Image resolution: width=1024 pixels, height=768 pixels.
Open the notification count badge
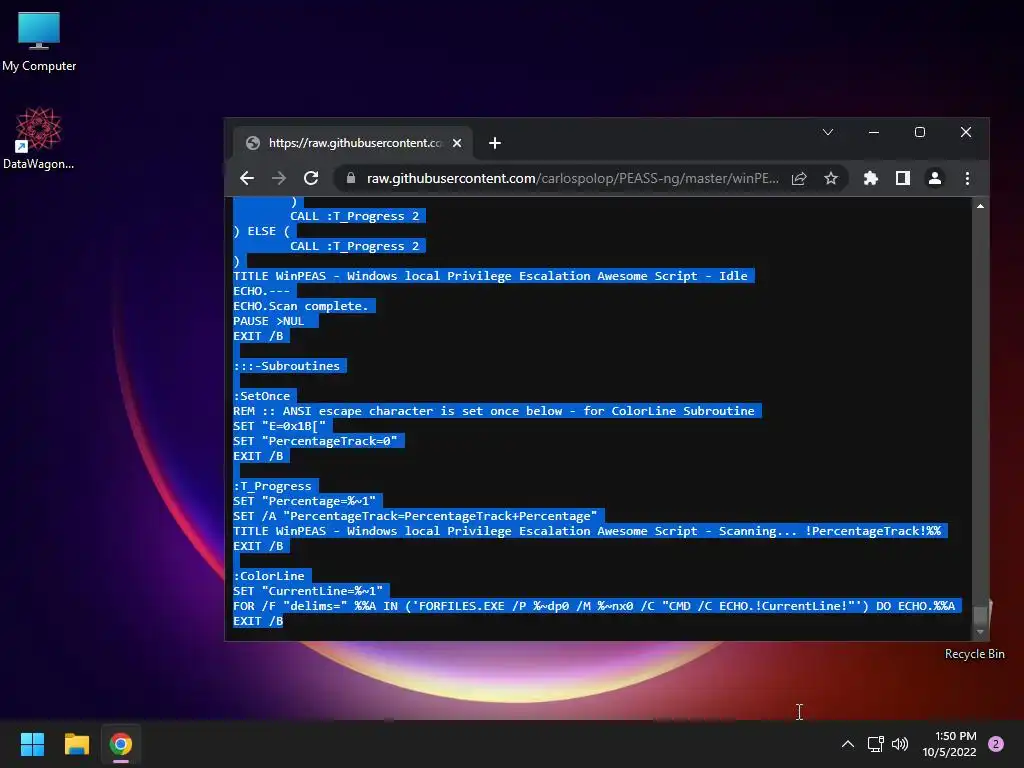coord(995,744)
